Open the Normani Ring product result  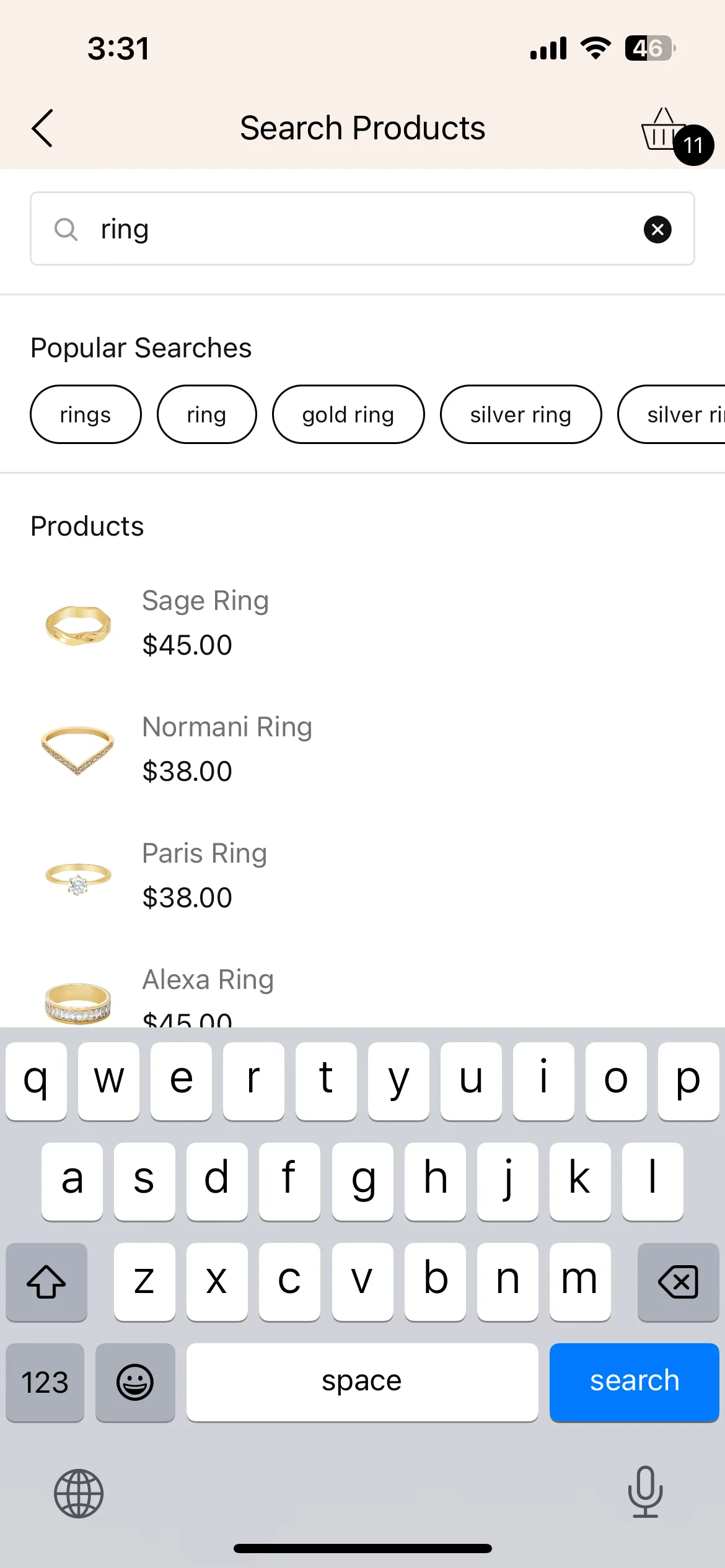coord(362,749)
